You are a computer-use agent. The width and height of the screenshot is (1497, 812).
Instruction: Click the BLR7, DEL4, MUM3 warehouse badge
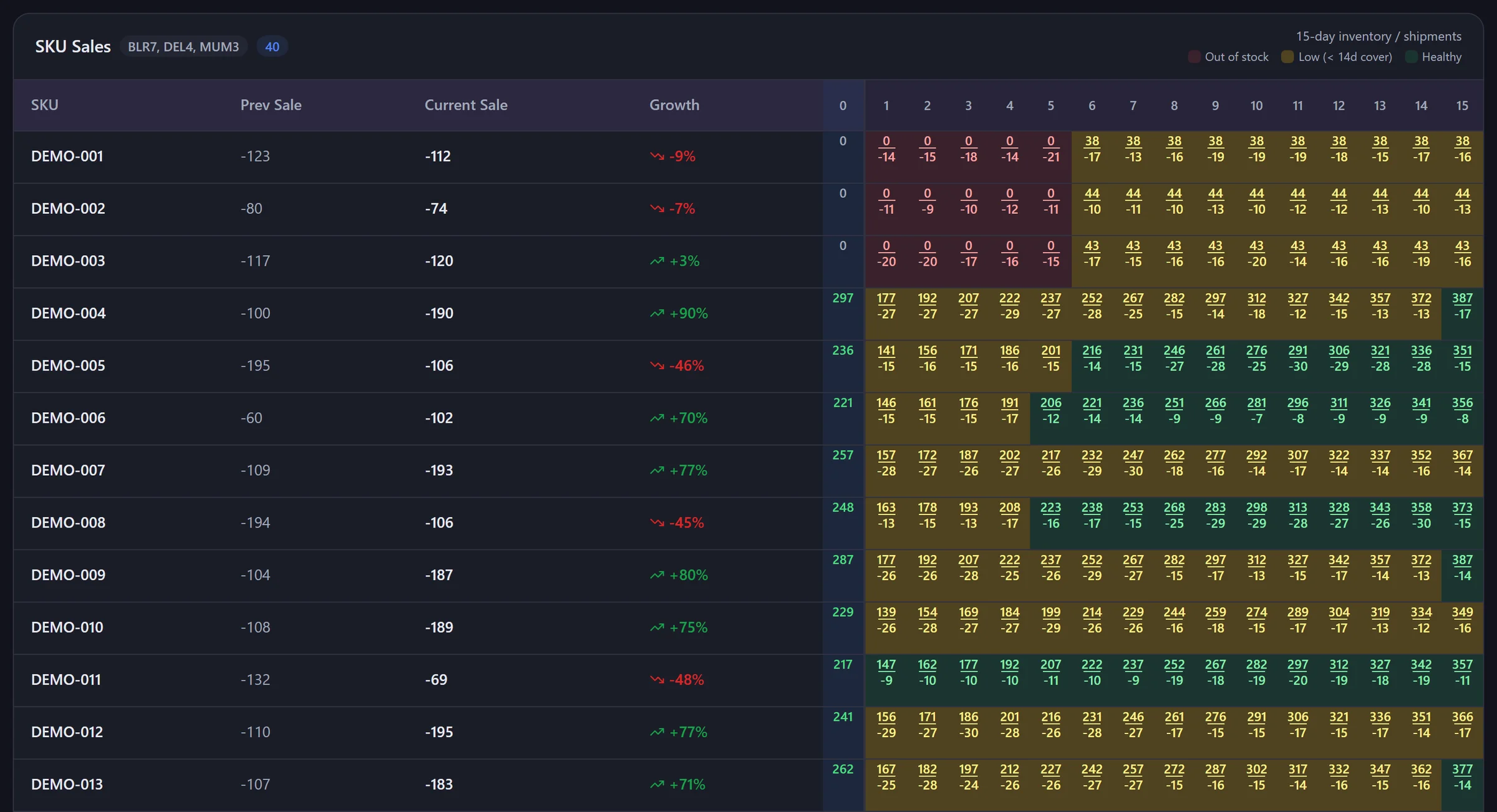tap(183, 47)
